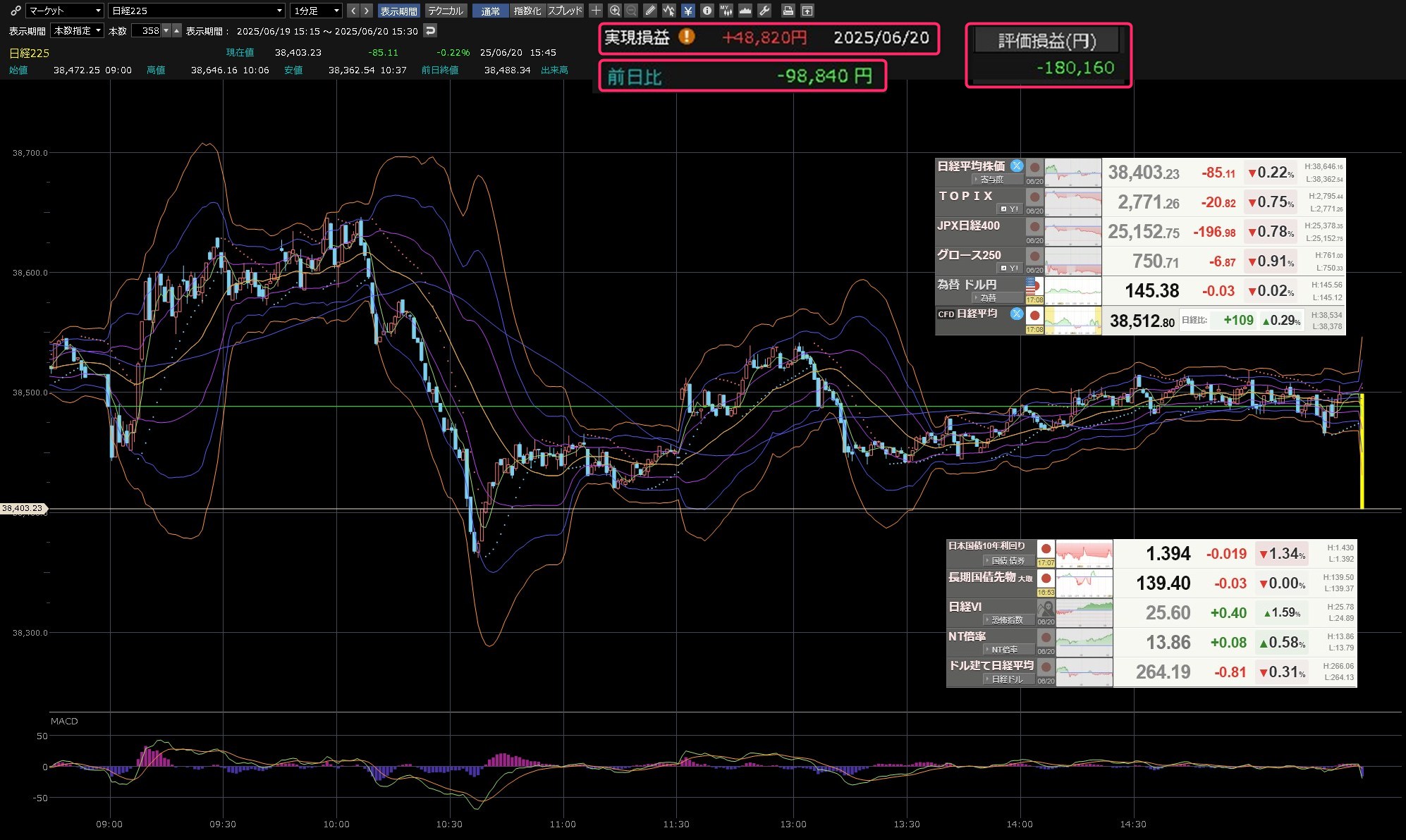Click the orange warning icon beside 実現損益
Screen dimensions: 1406x840
pos(687,37)
